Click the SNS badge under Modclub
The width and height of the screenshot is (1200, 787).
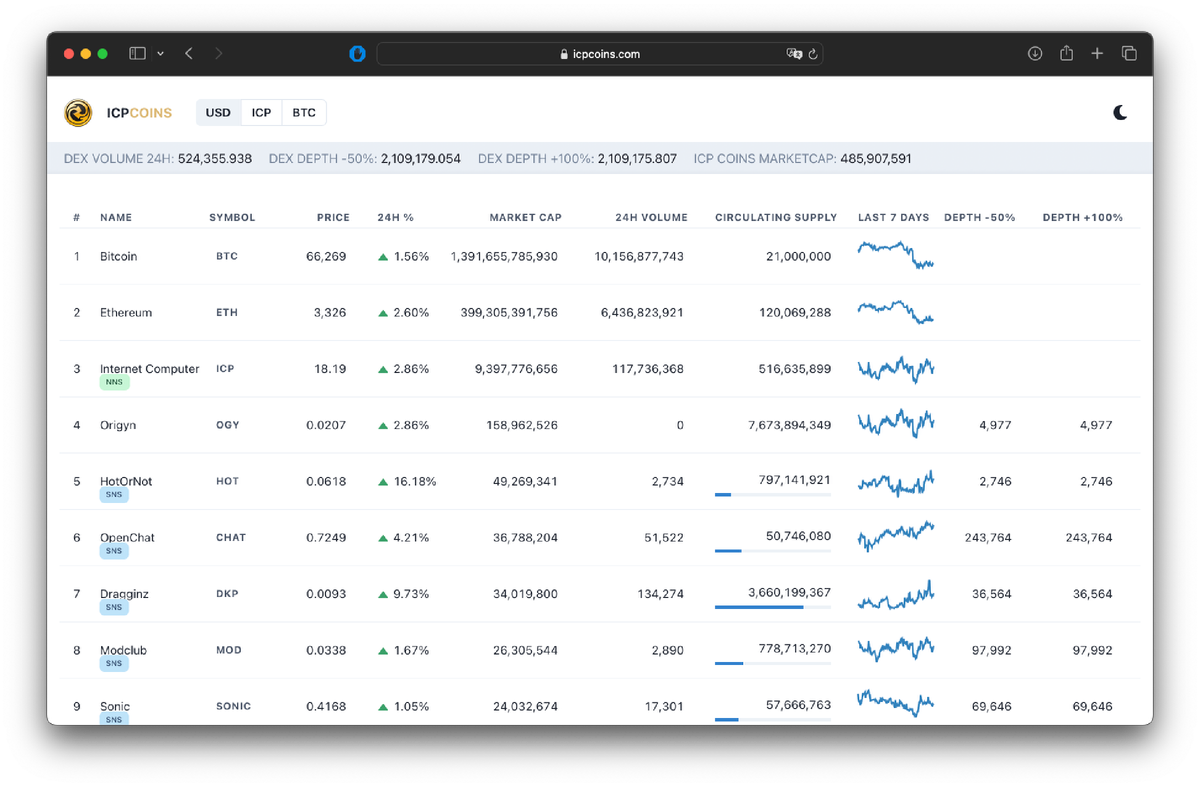tap(114, 663)
